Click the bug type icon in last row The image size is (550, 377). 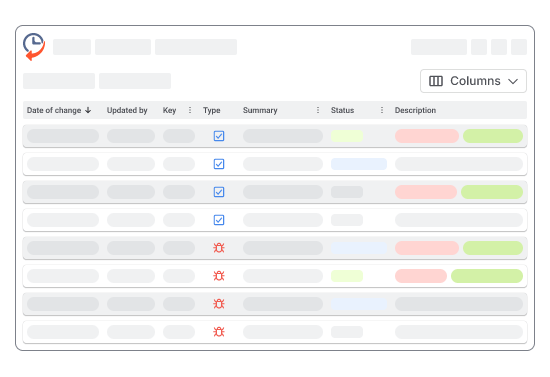point(219,332)
